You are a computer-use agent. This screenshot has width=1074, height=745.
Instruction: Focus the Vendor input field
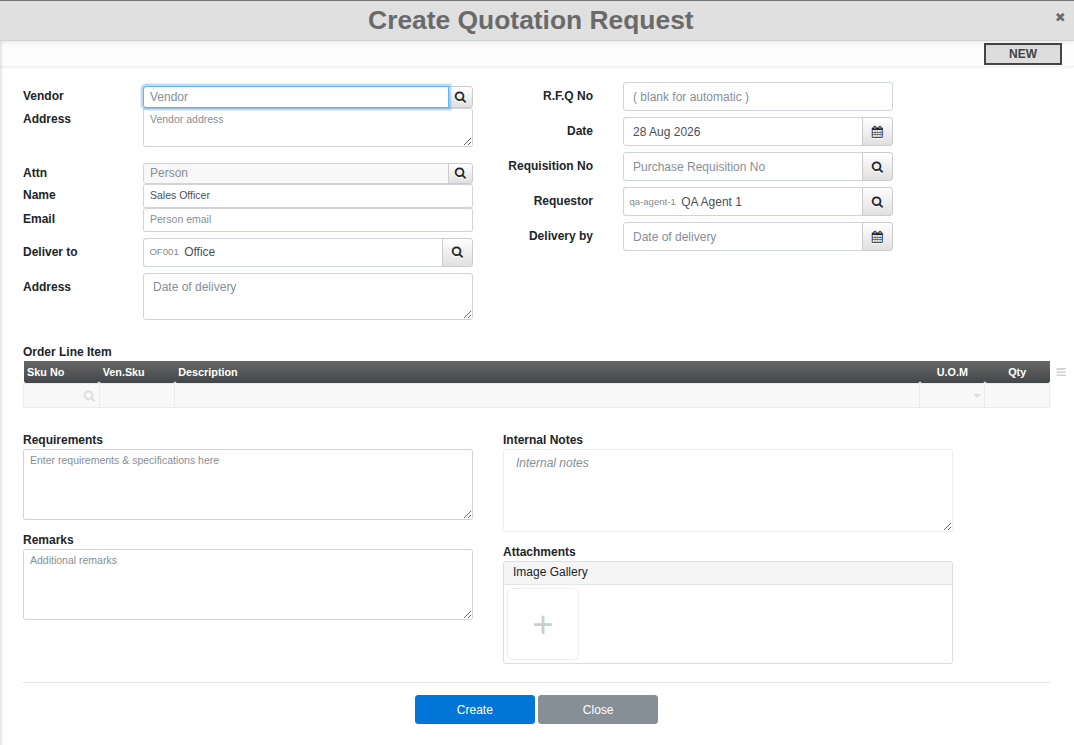(296, 97)
